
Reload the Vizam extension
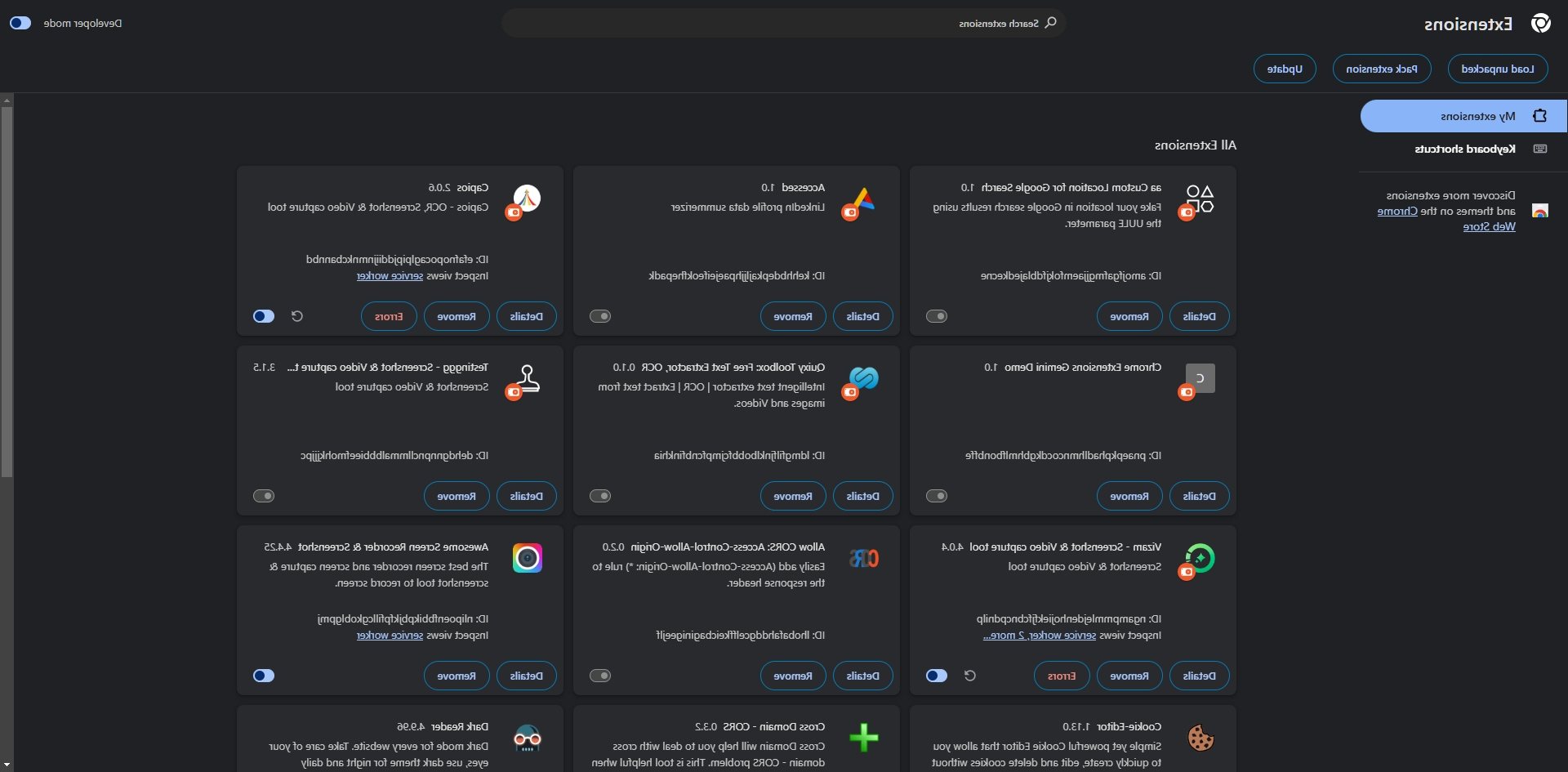click(970, 676)
